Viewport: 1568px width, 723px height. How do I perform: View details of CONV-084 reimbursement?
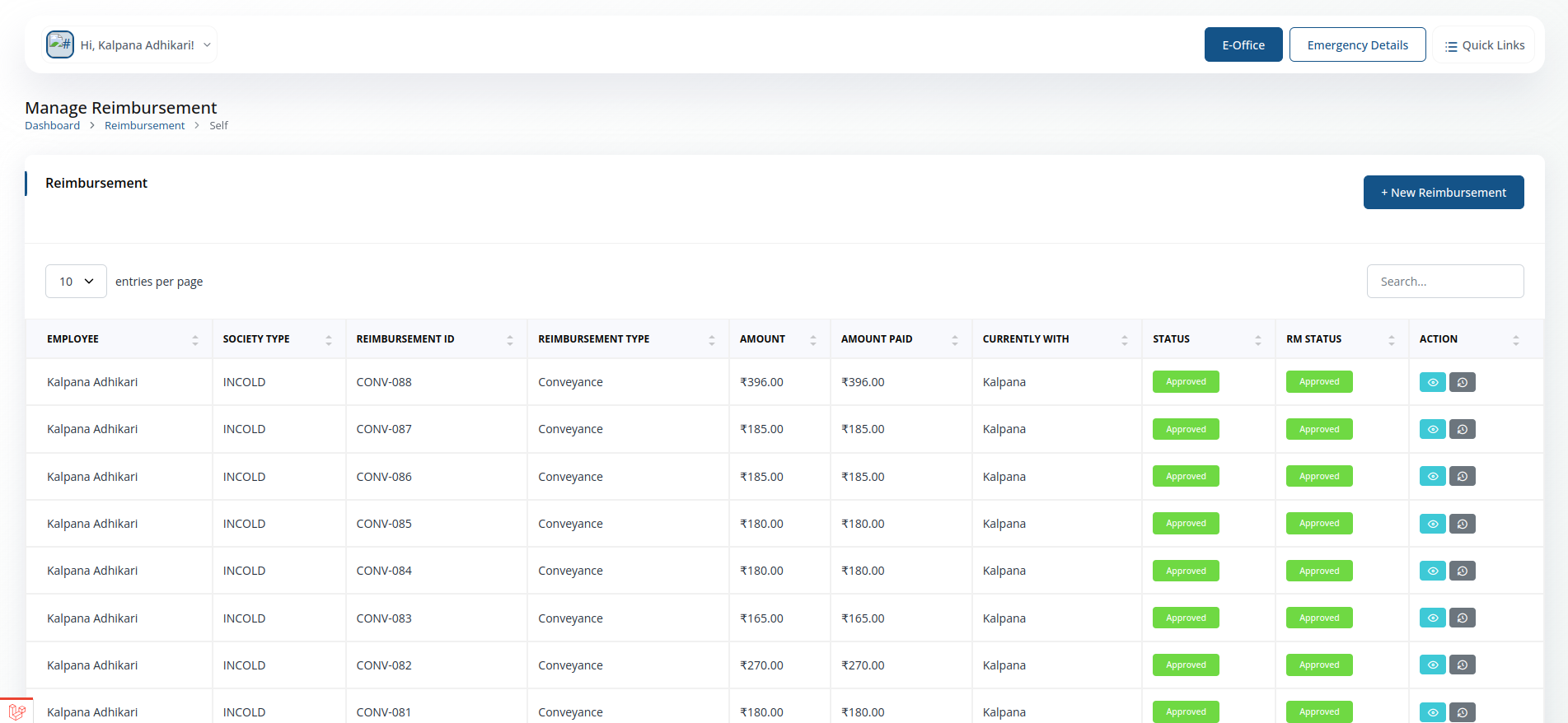tap(1432, 571)
